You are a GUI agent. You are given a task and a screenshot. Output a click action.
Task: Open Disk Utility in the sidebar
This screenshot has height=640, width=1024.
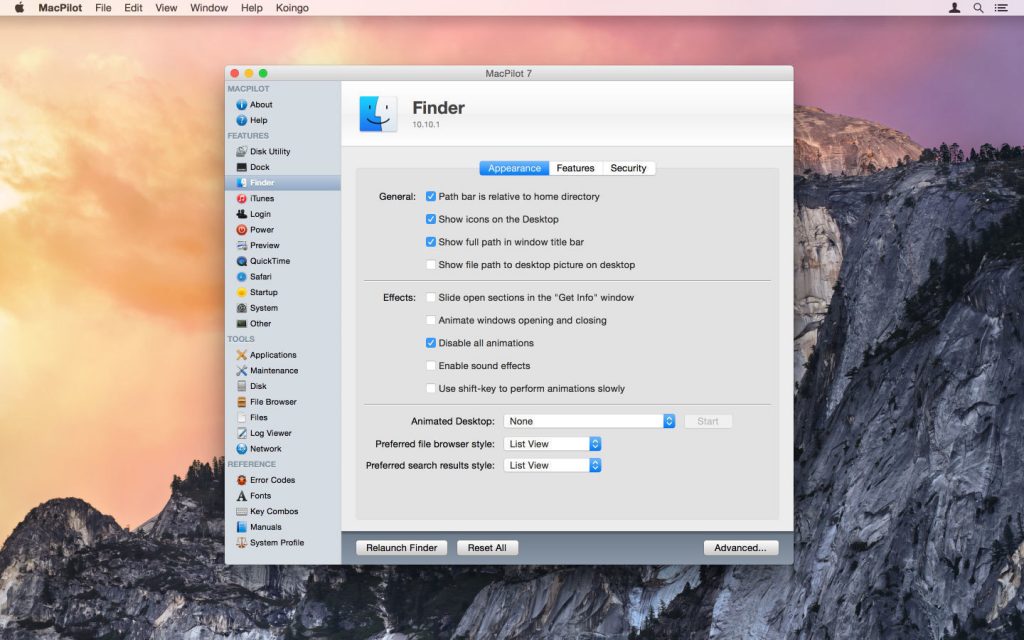(268, 151)
